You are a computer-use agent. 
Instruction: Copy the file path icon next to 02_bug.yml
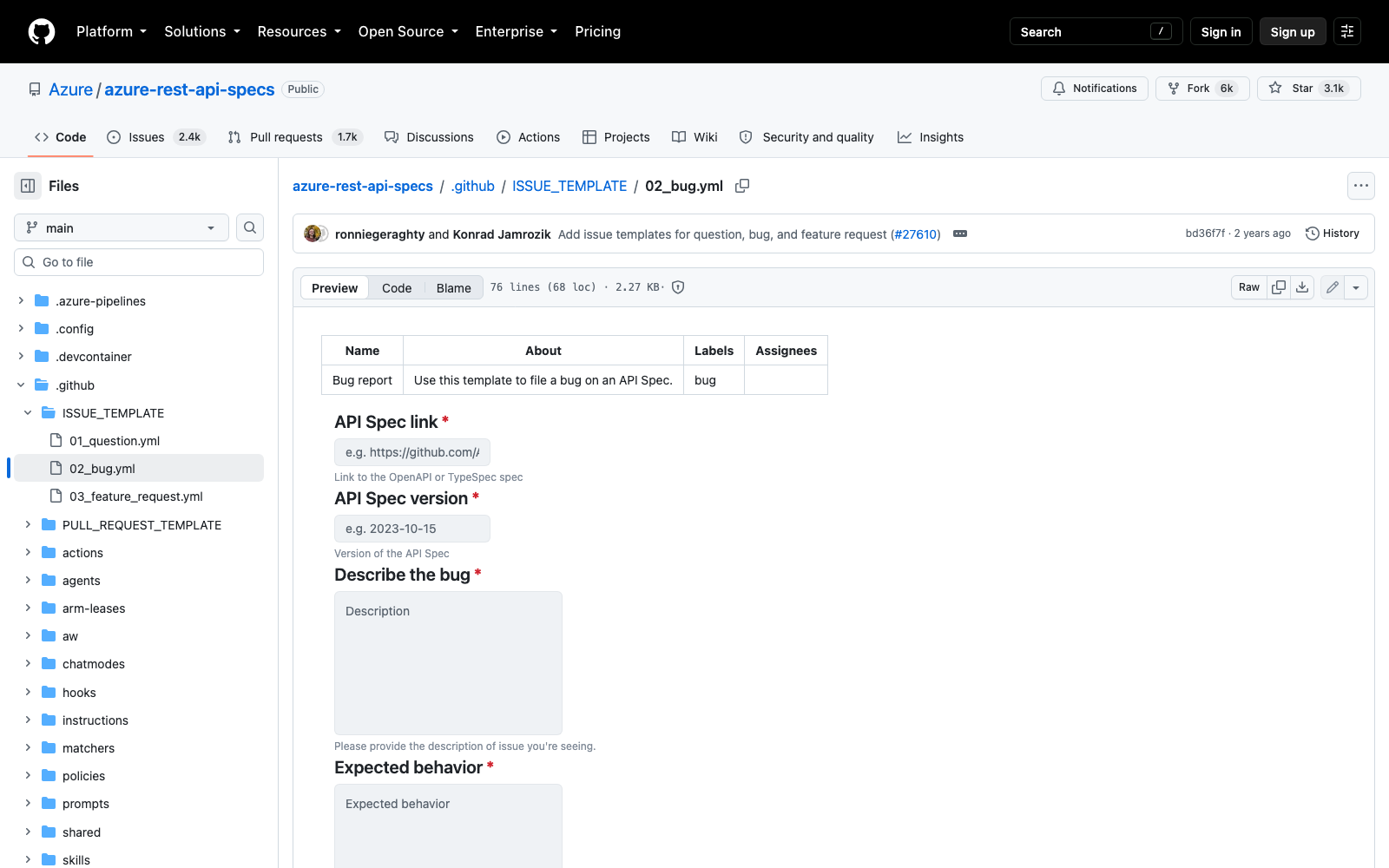pos(742,186)
